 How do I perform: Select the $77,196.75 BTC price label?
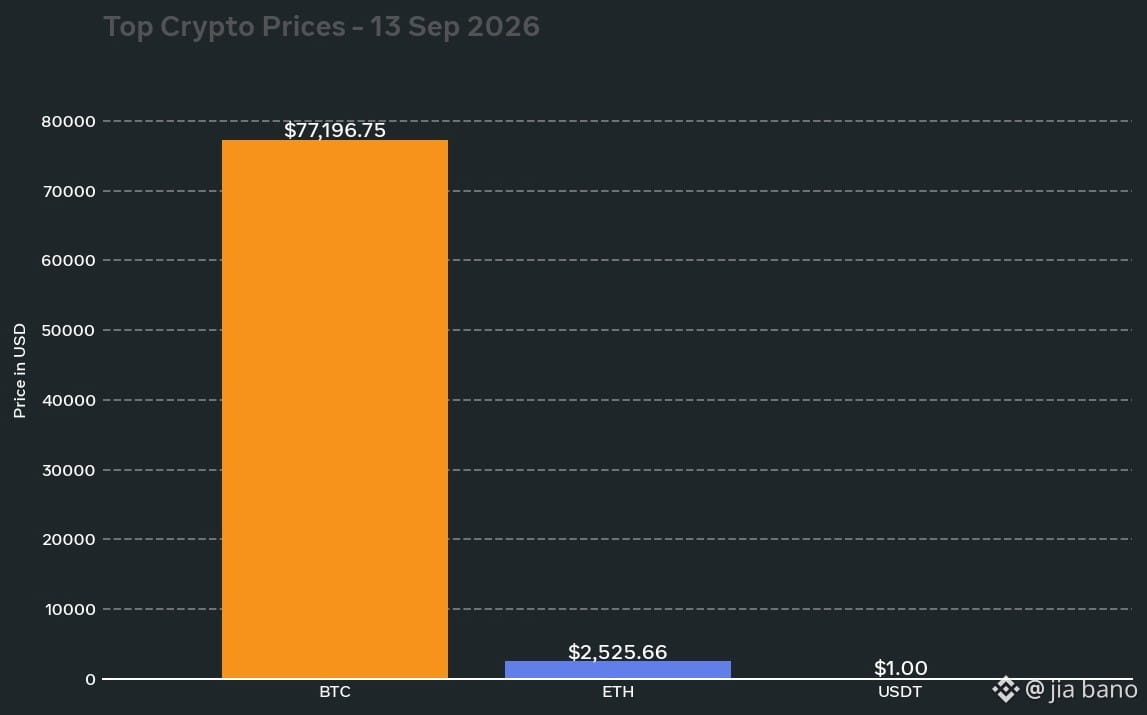click(335, 130)
